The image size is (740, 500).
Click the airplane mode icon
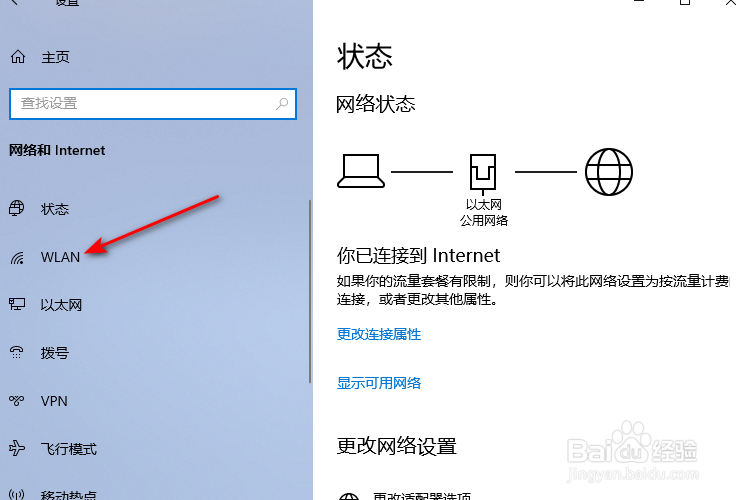point(17,448)
